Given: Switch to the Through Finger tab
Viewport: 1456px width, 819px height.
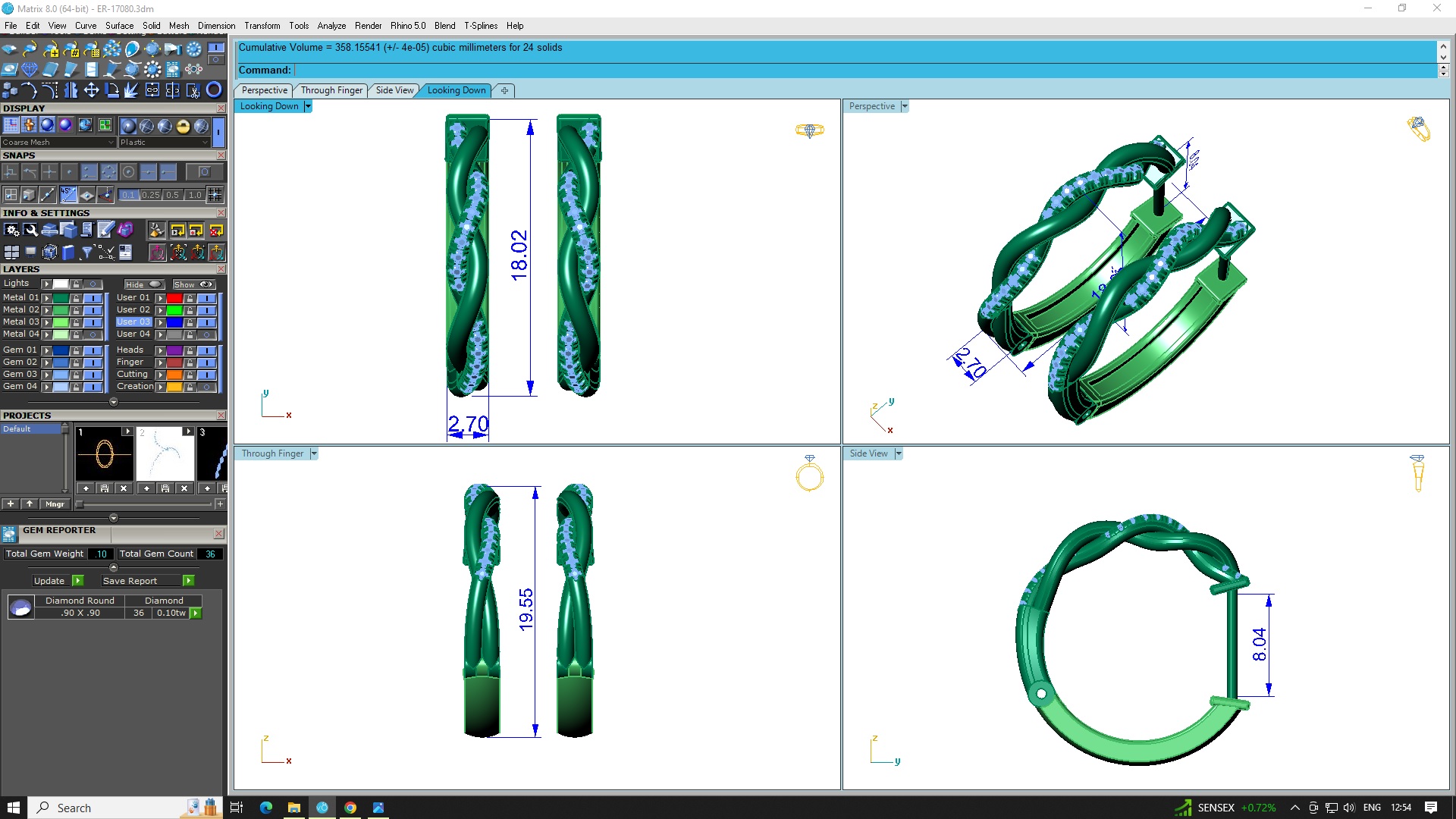Looking at the screenshot, I should 331,90.
